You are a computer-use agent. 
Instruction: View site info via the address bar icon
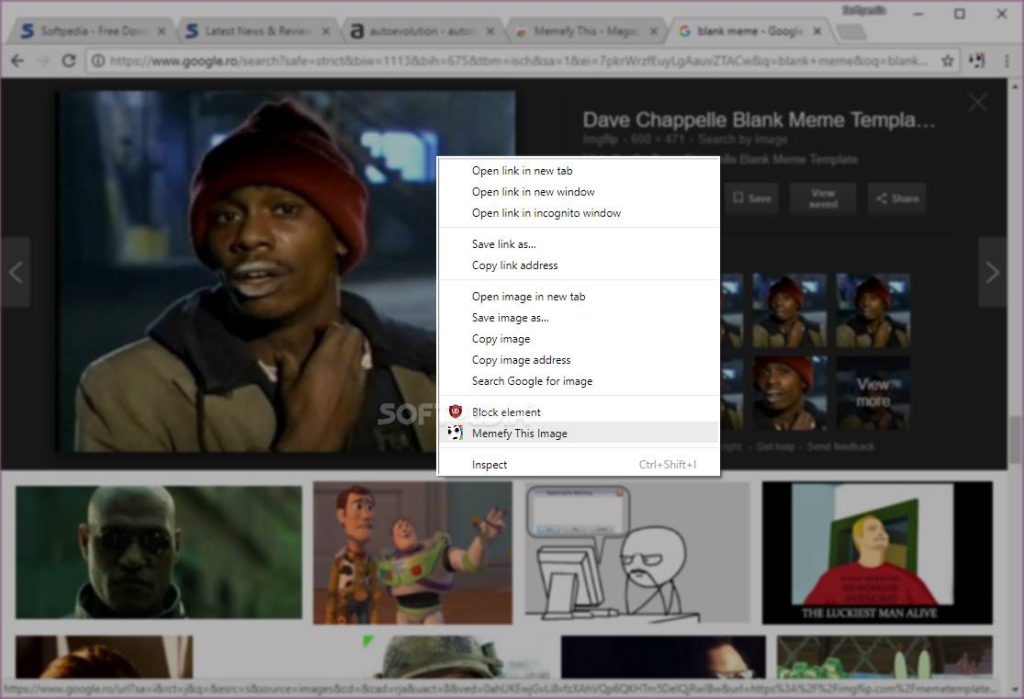point(98,61)
